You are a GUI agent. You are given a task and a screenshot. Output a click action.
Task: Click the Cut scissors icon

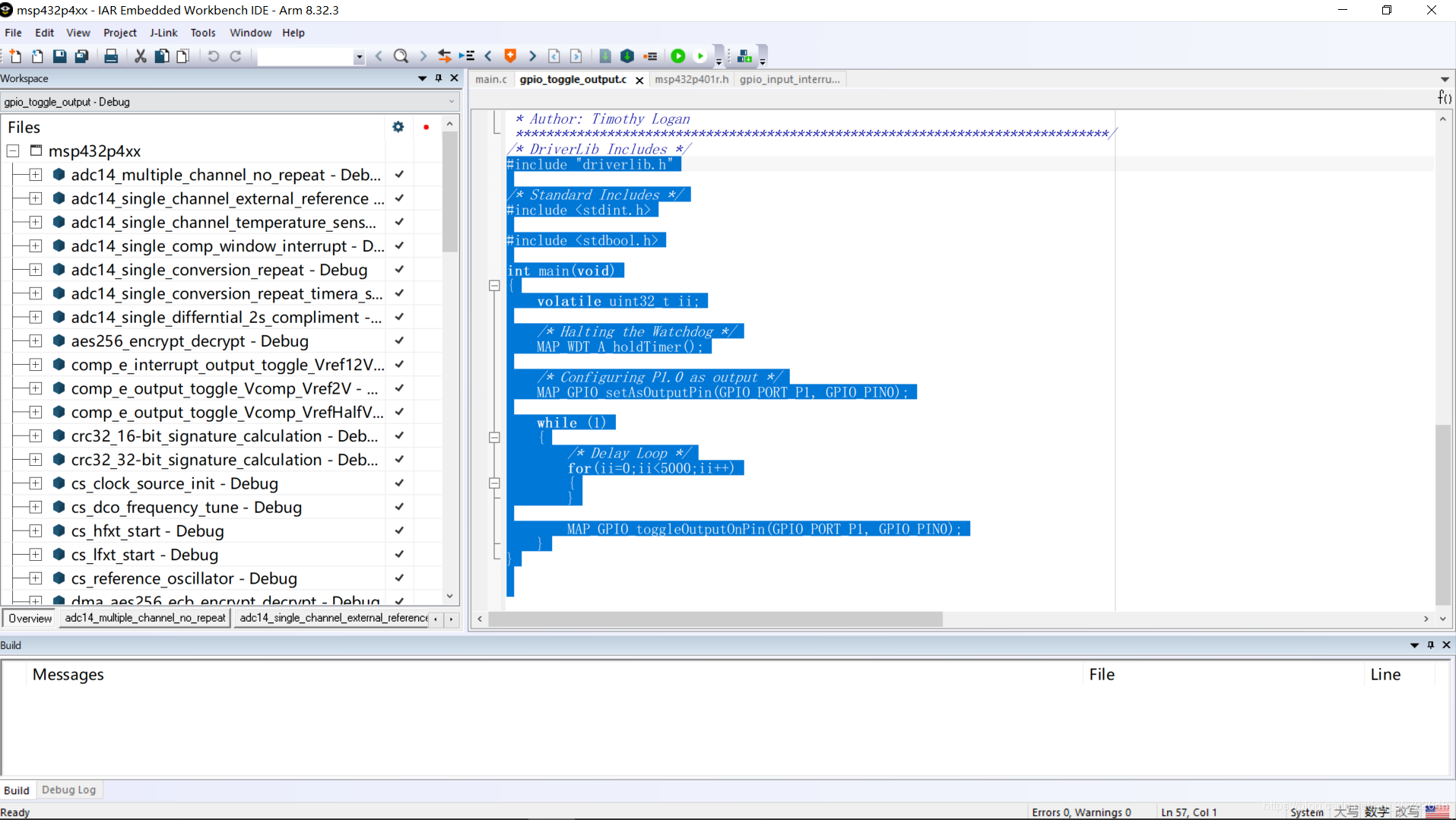click(140, 56)
